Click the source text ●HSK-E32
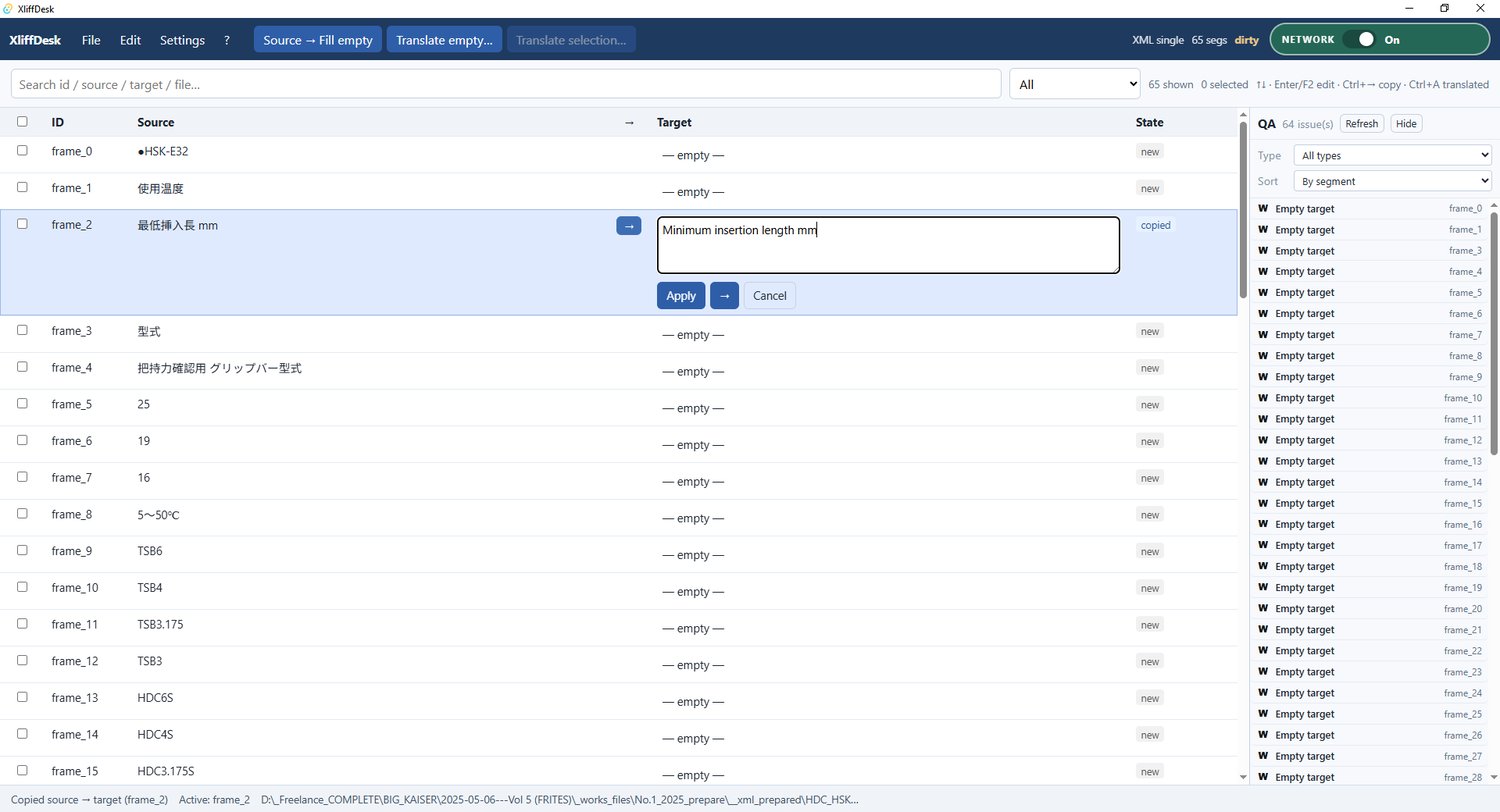The width and height of the screenshot is (1500, 812). click(x=163, y=152)
